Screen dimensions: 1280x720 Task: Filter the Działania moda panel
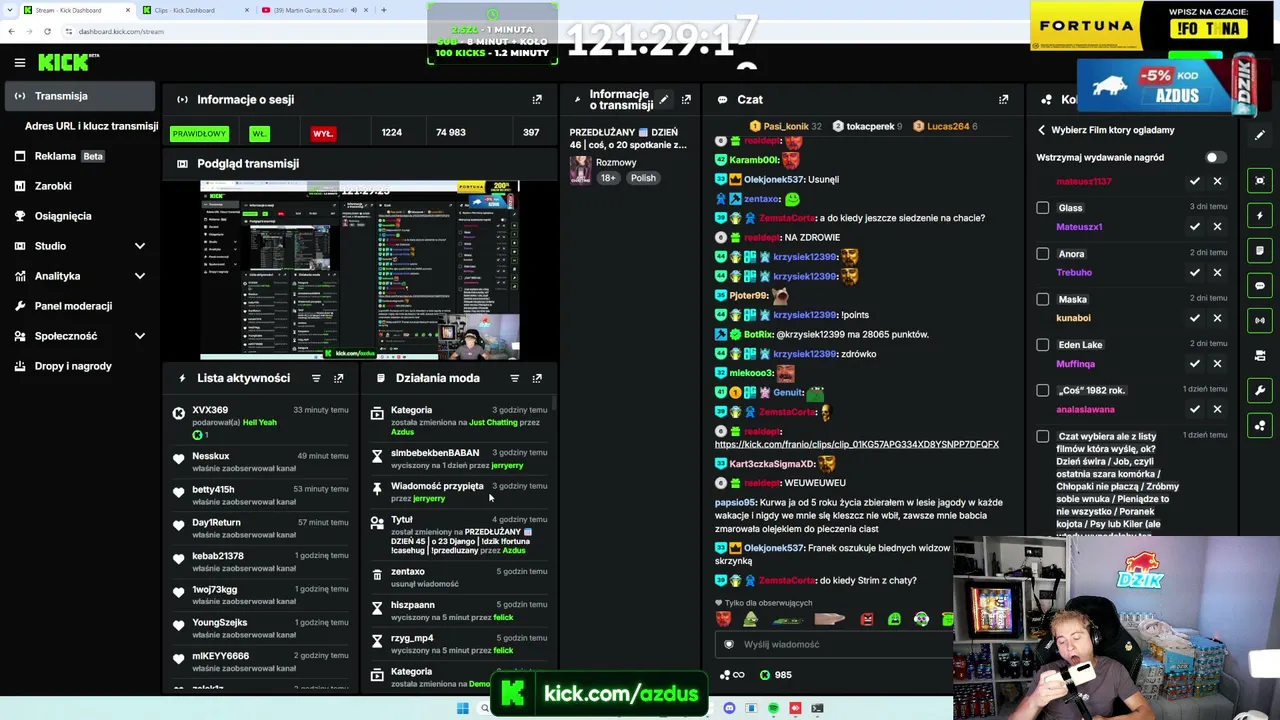[515, 378]
